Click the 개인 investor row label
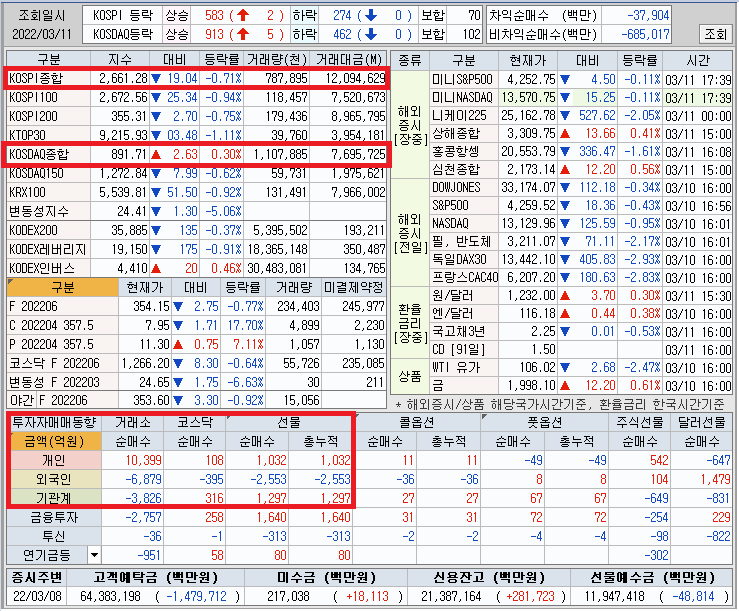Viewport: 739px width, 611px height. pyautogui.click(x=54, y=460)
